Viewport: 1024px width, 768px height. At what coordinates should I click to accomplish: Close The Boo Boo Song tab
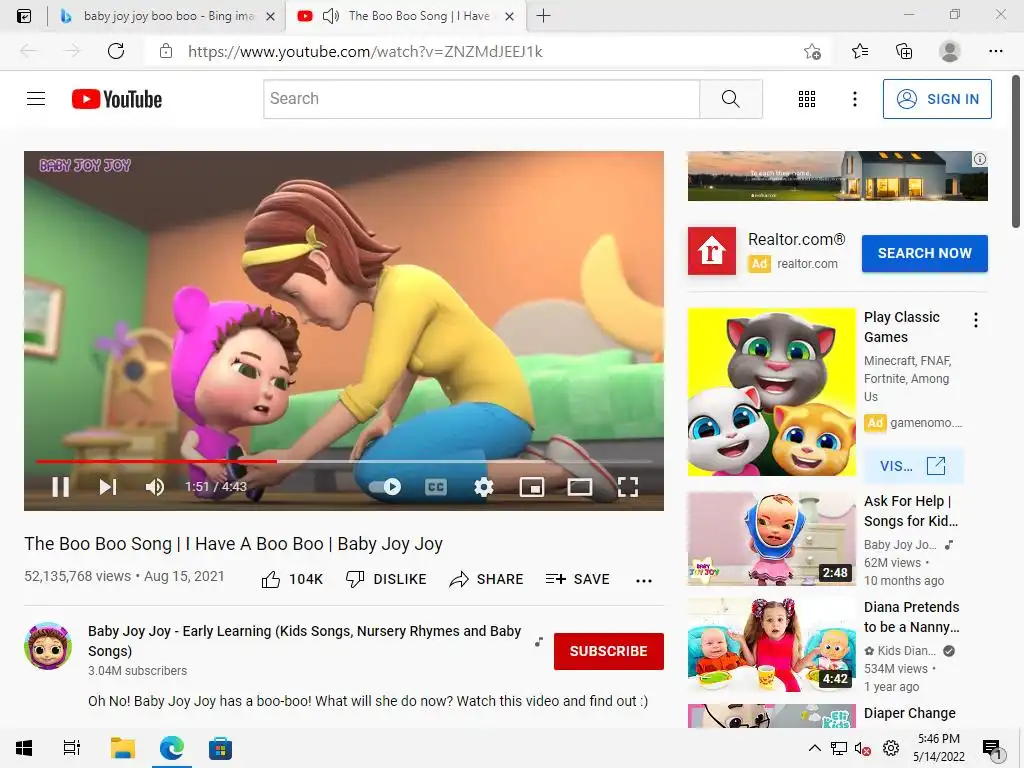coord(509,17)
